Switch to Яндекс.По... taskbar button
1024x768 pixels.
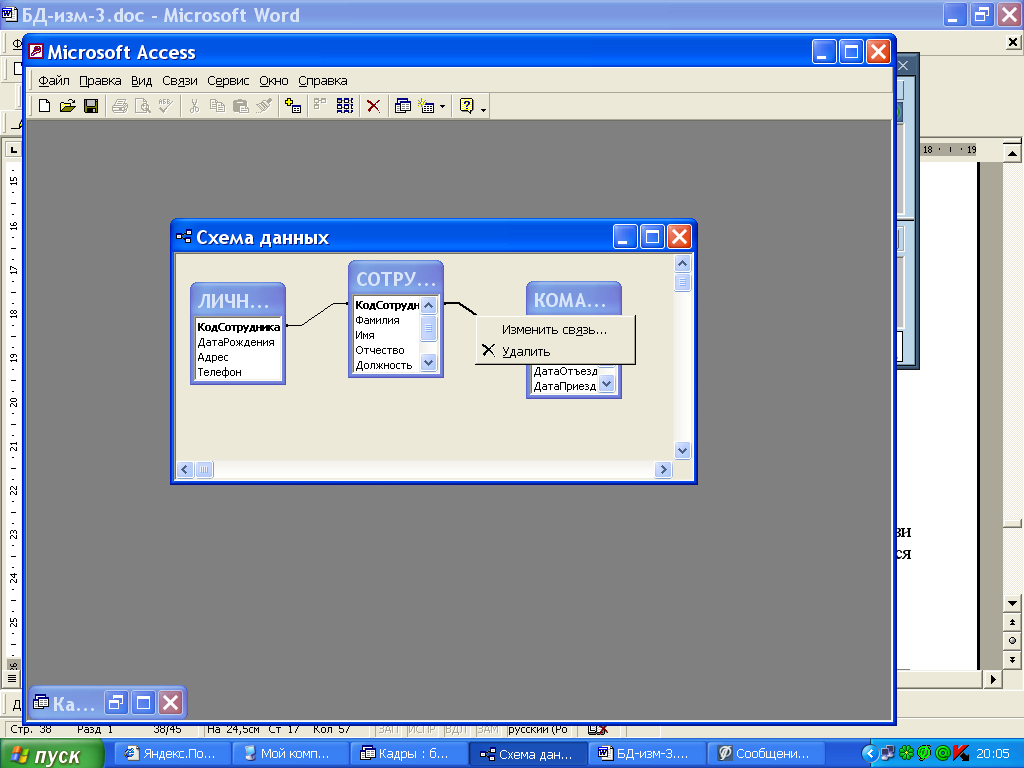click(x=172, y=754)
